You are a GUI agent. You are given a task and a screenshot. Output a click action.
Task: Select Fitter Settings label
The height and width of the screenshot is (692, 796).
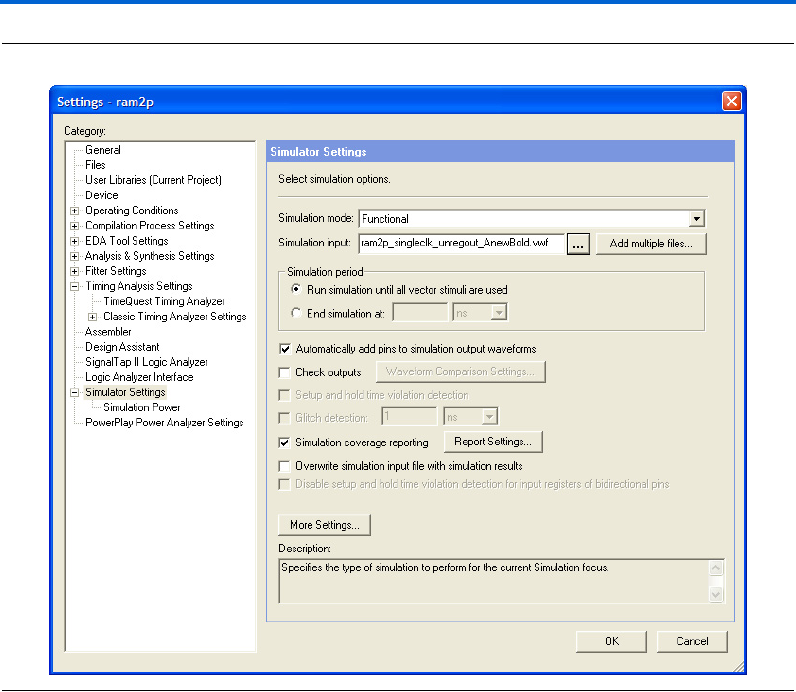[x=115, y=271]
